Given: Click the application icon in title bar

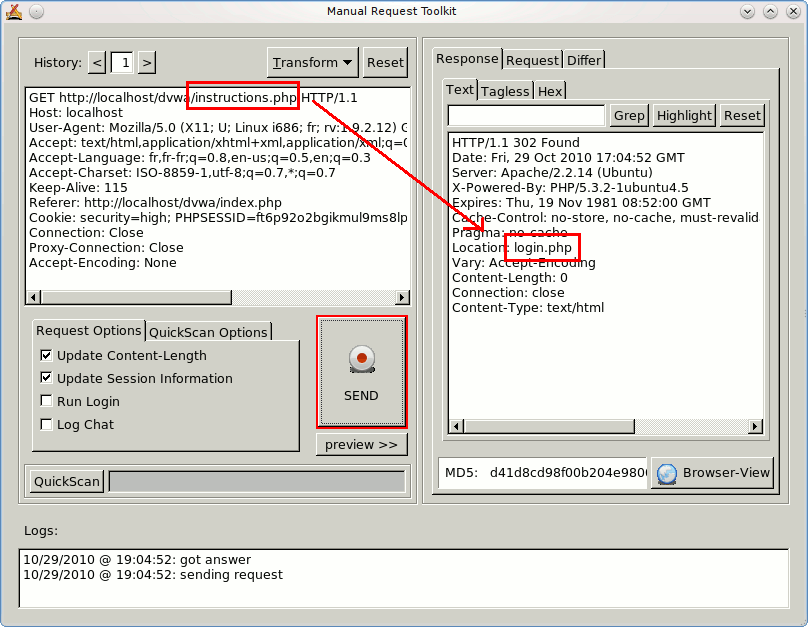Looking at the screenshot, I should coord(13,11).
